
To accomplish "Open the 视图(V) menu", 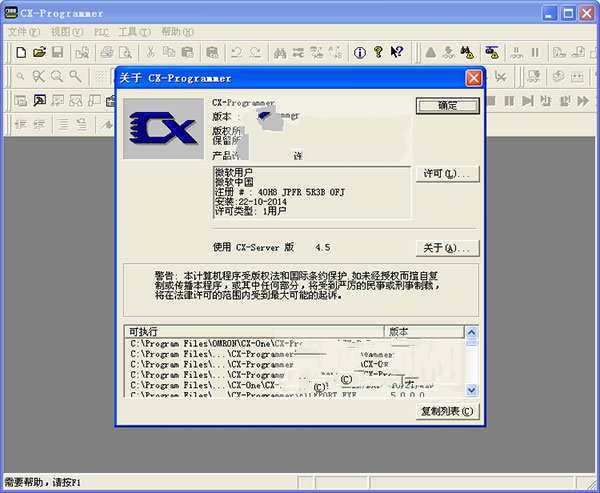I will click(67, 32).
